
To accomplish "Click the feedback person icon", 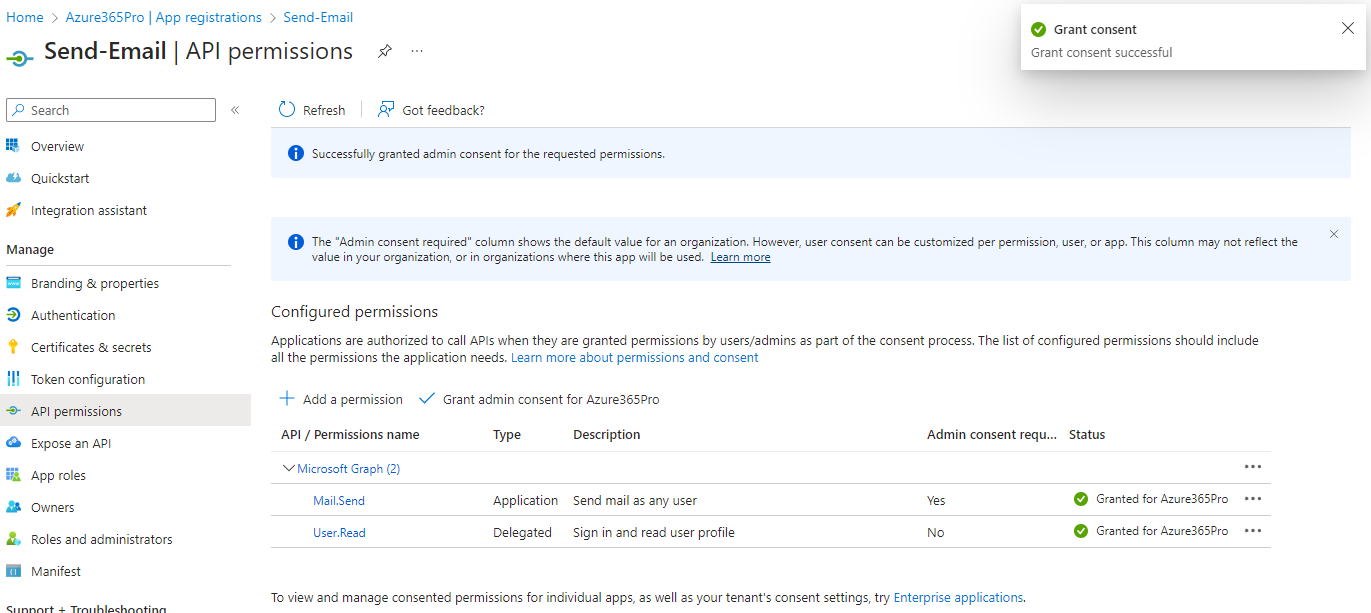I will pos(386,110).
